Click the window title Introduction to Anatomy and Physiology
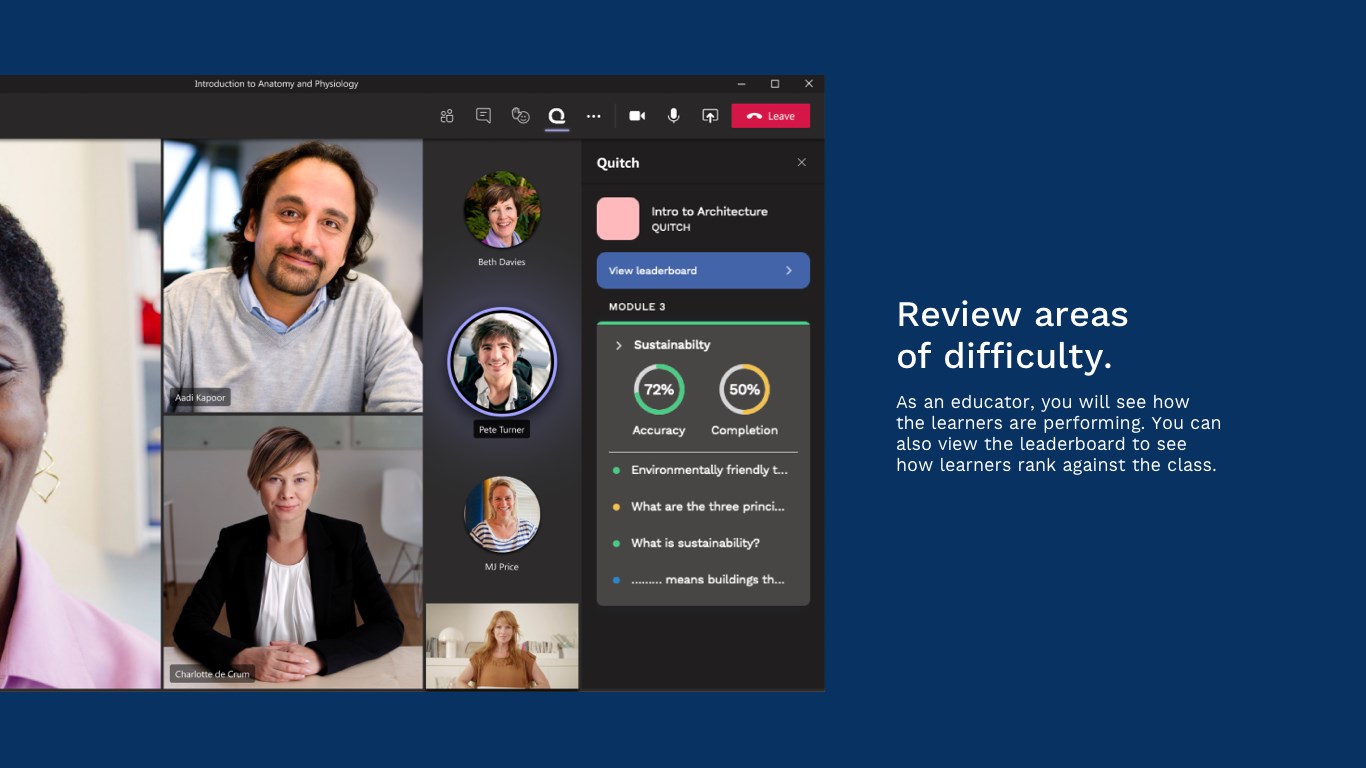 276,84
